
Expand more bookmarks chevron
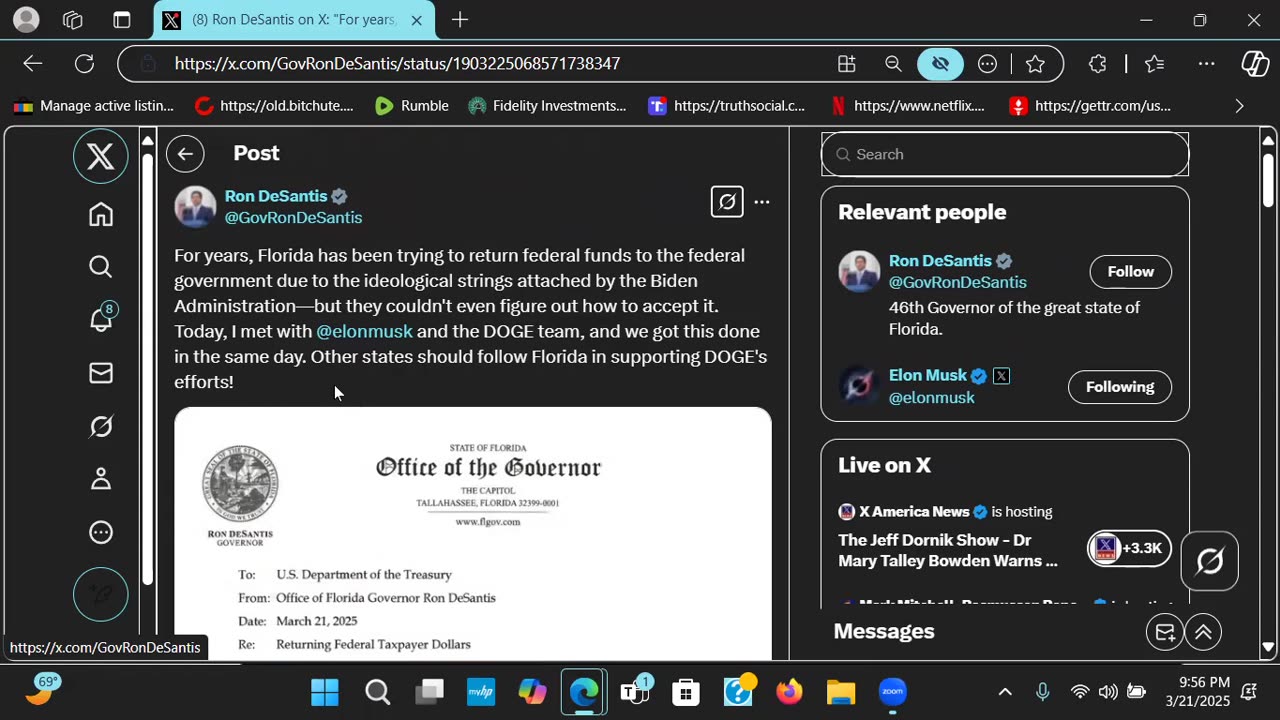1239,106
